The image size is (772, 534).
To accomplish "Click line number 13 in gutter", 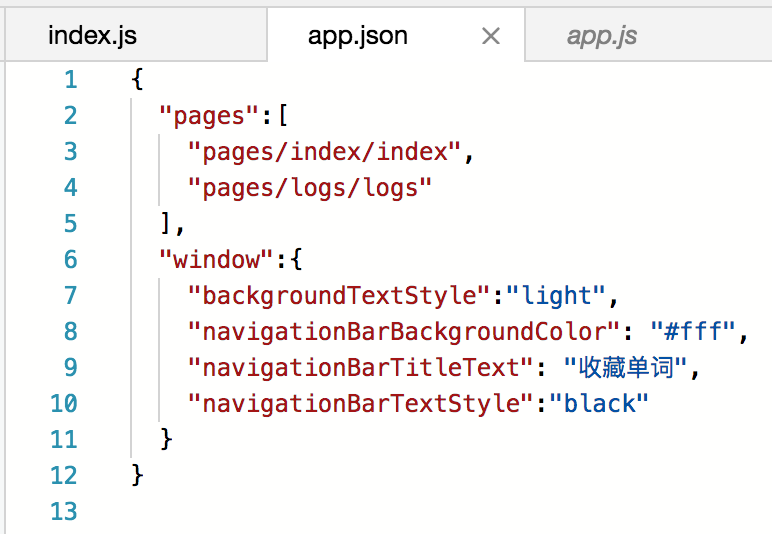I will [x=64, y=511].
